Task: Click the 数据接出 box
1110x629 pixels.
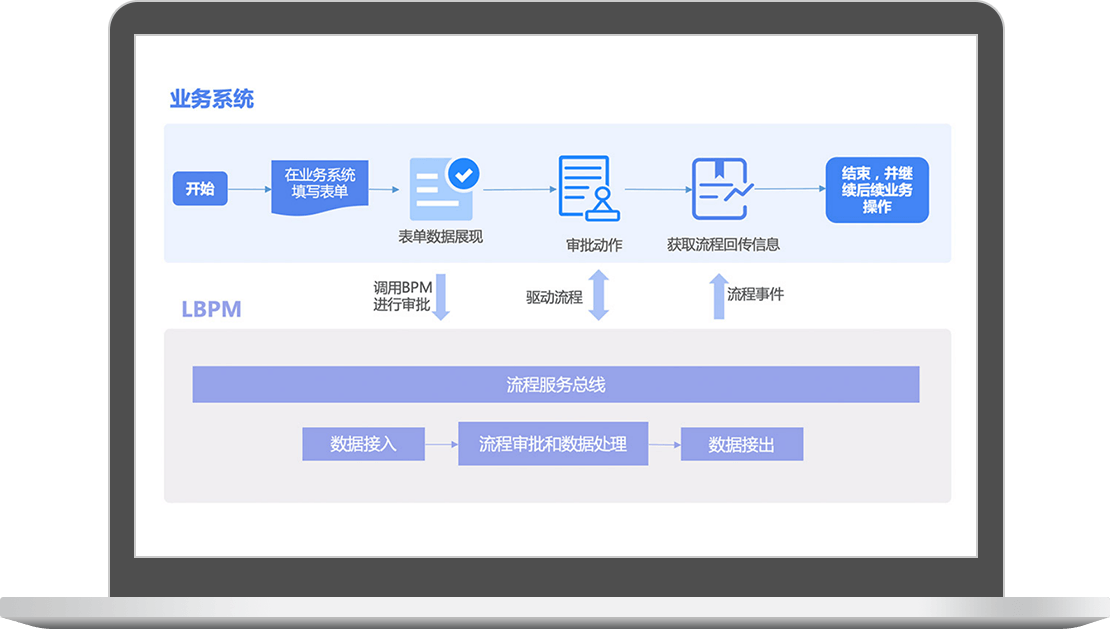Action: click(741, 445)
